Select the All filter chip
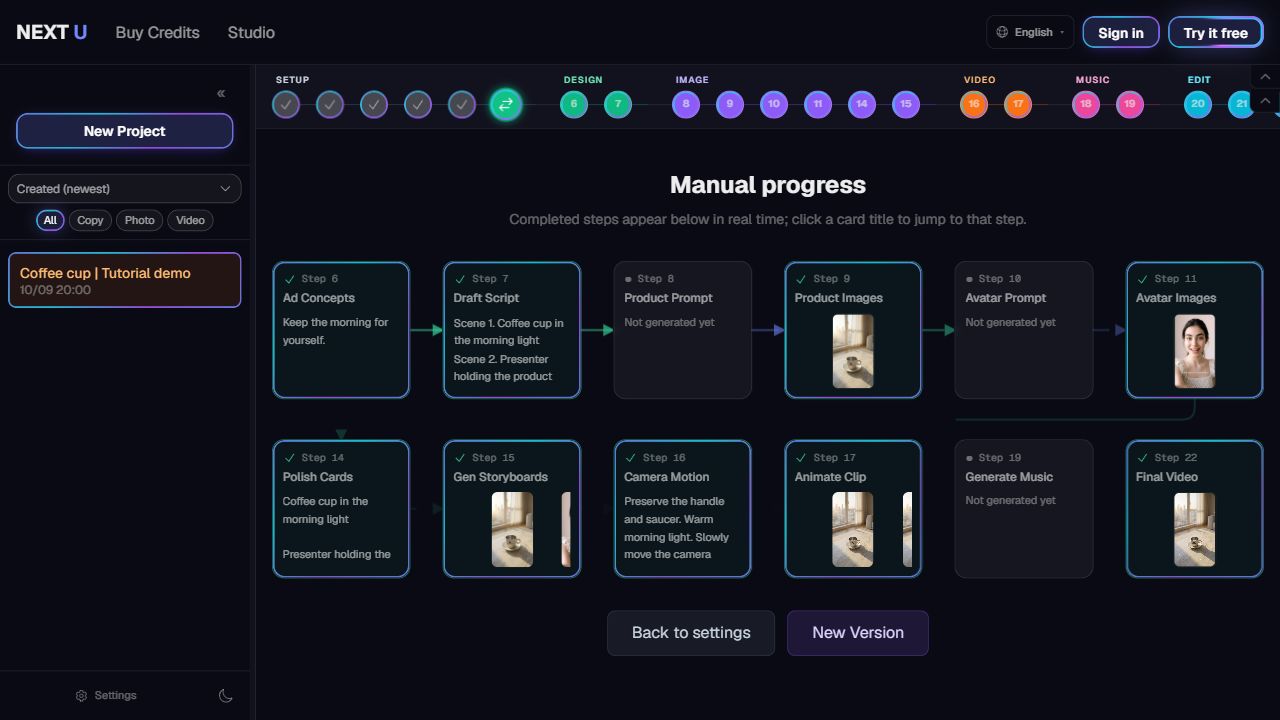Image resolution: width=1280 pixels, height=720 pixels. [50, 221]
